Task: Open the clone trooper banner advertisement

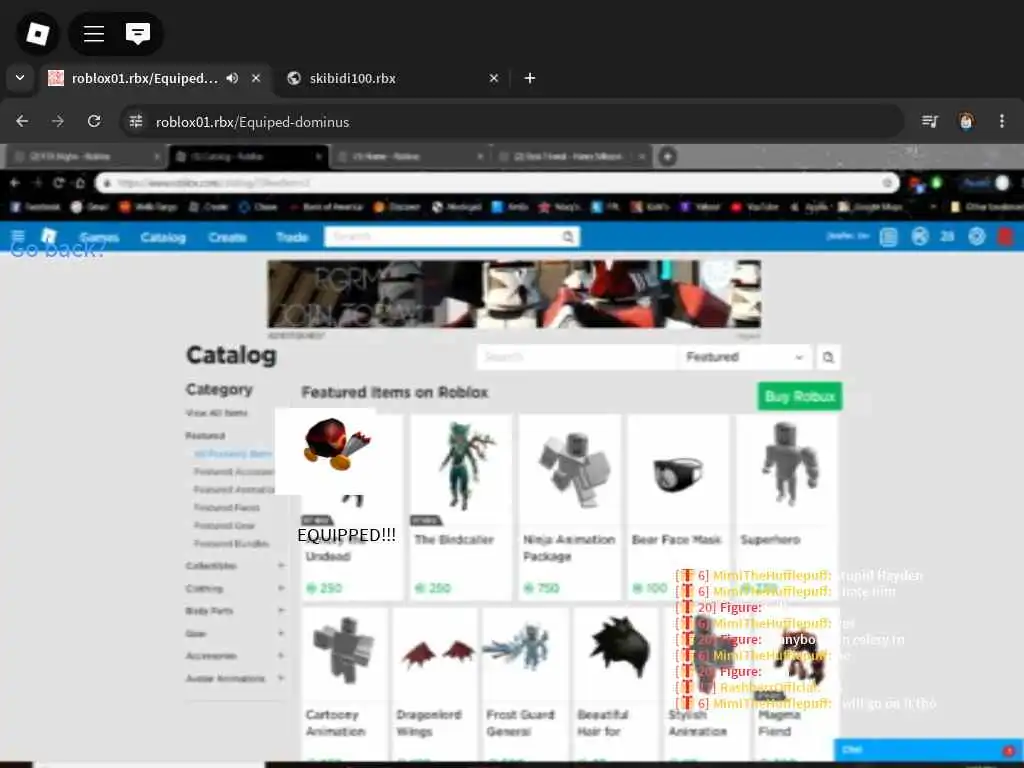Action: coord(514,294)
